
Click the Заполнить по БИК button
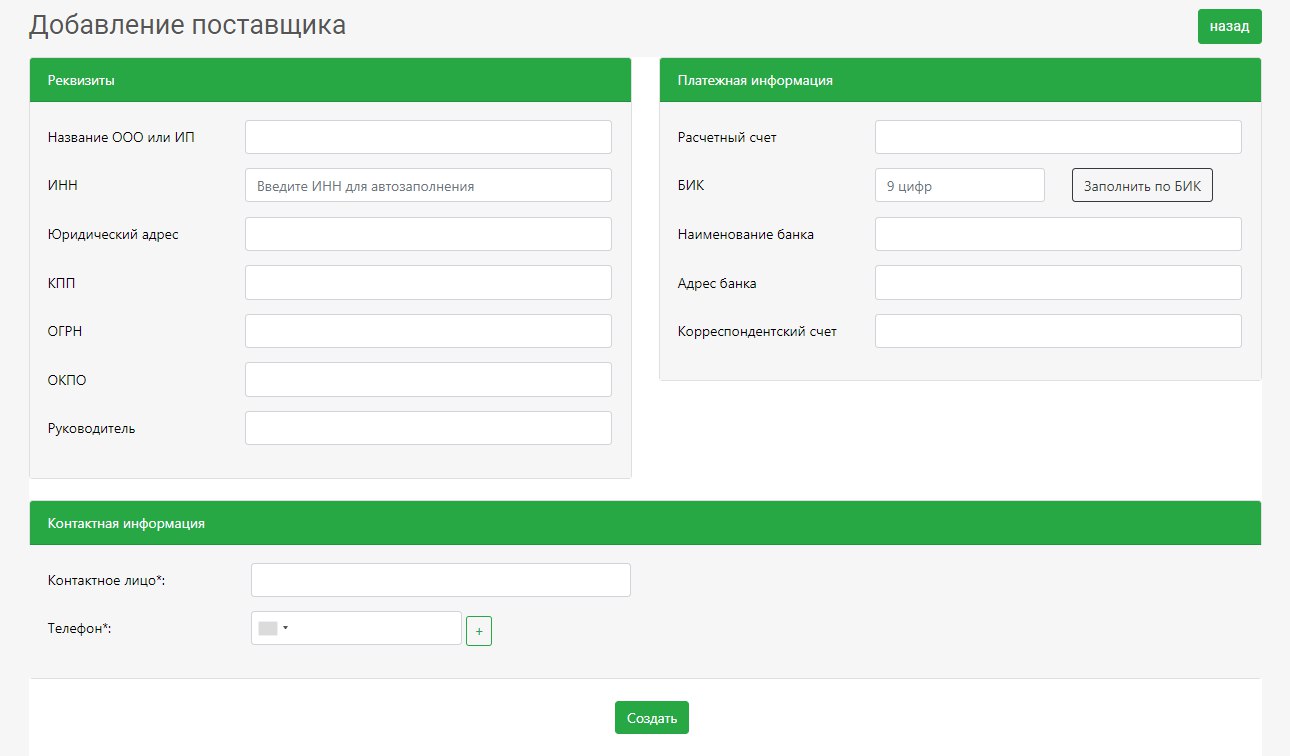pos(1142,185)
